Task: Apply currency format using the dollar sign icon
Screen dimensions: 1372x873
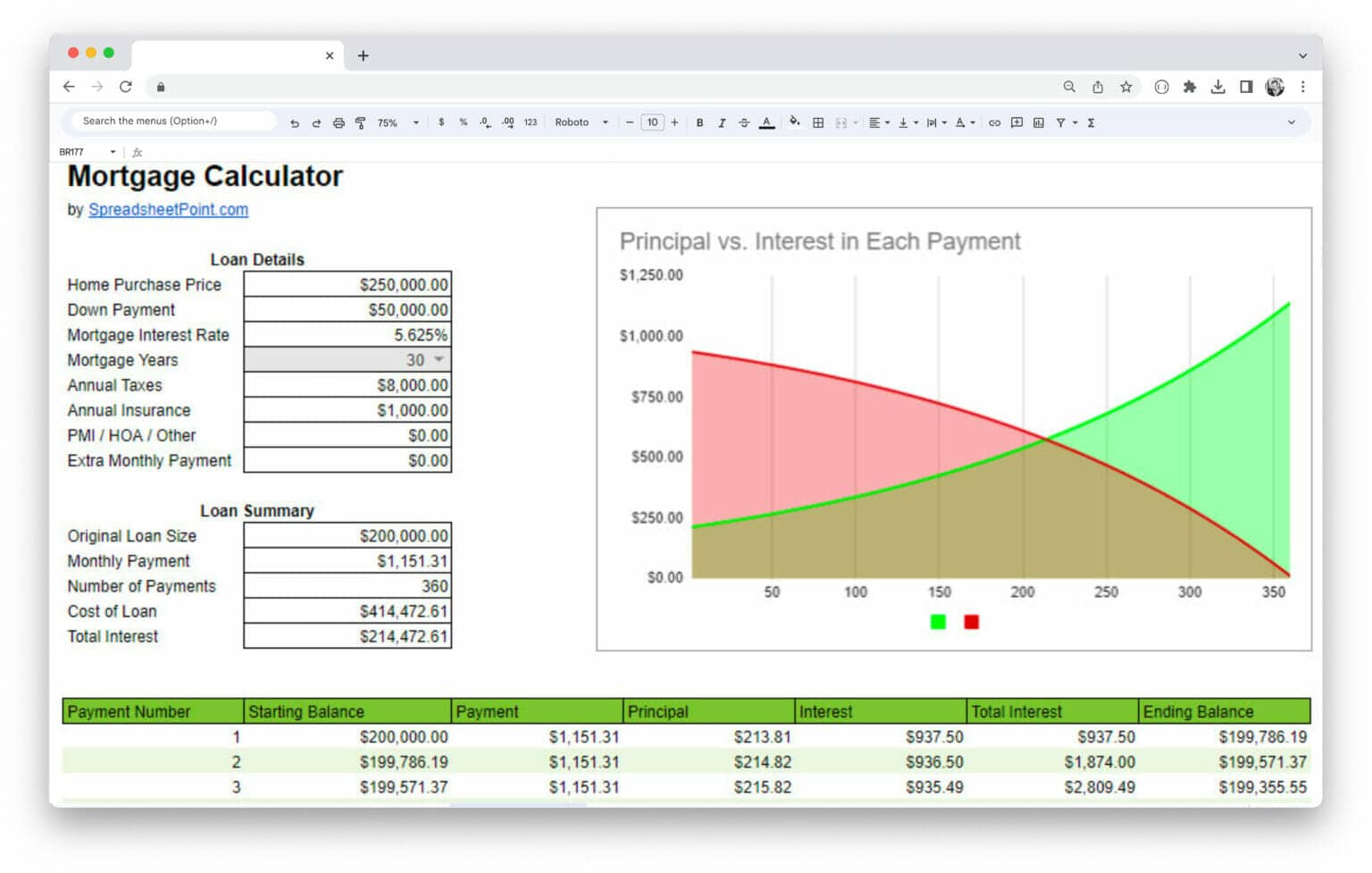Action: pos(441,122)
